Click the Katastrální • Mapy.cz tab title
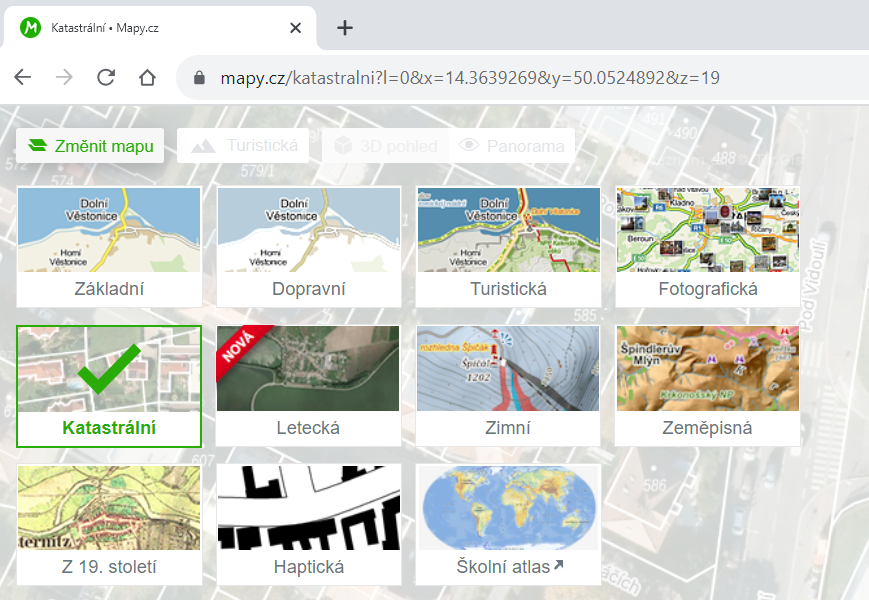The image size is (869, 600). point(105,28)
